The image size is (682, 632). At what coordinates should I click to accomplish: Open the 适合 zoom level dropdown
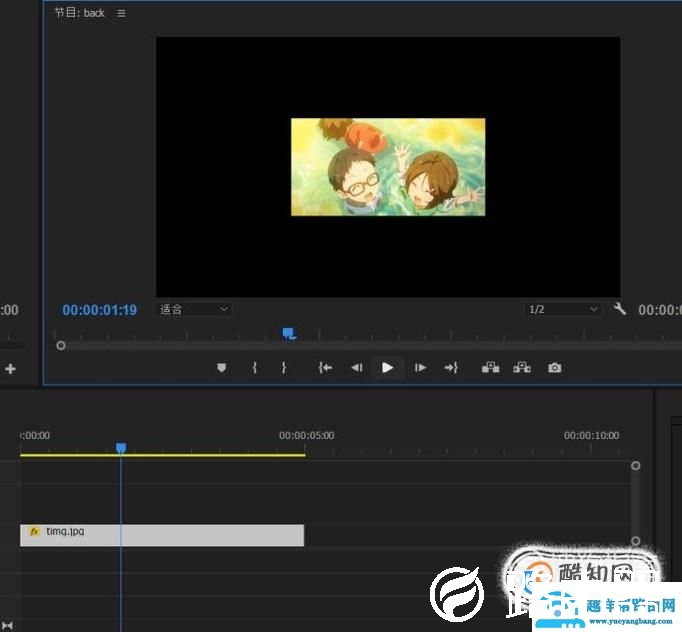194,309
